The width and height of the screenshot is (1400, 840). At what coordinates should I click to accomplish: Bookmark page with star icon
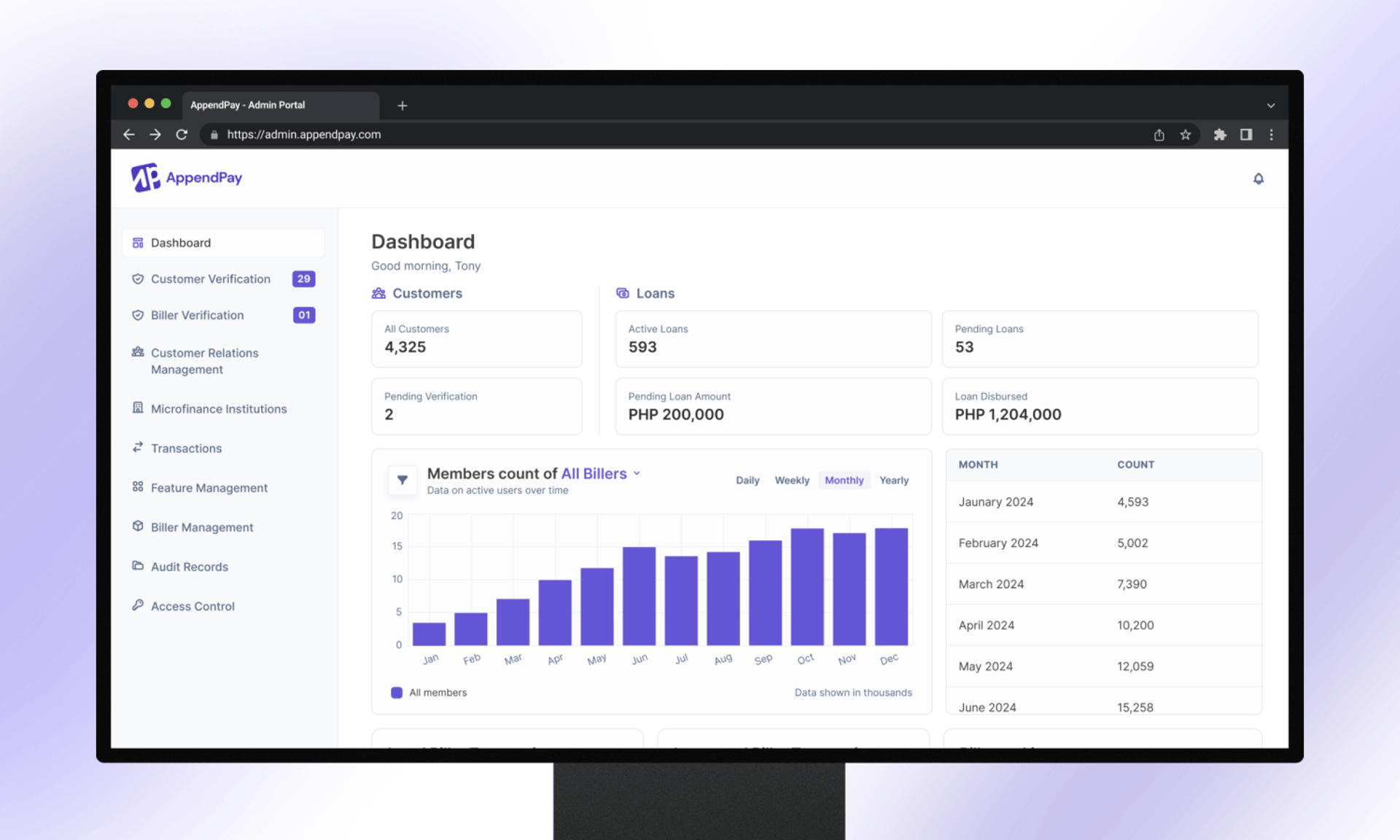coord(1185,134)
